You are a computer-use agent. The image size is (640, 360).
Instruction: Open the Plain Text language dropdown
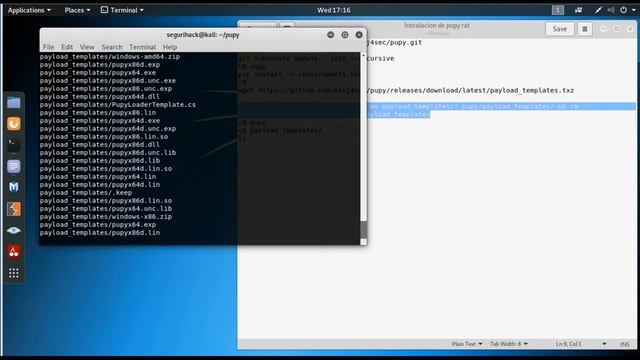click(x=467, y=344)
